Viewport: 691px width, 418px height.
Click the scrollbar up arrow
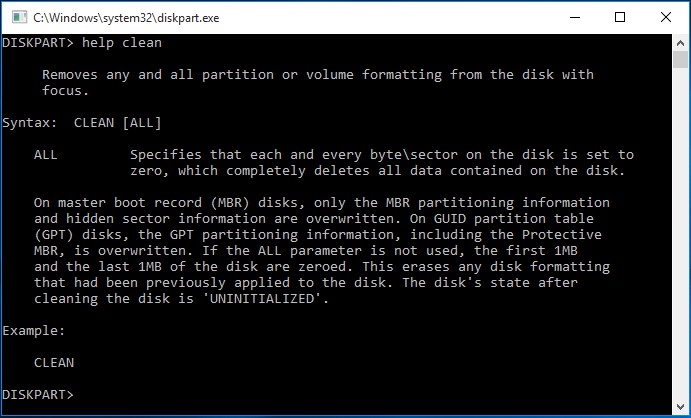[x=680, y=43]
